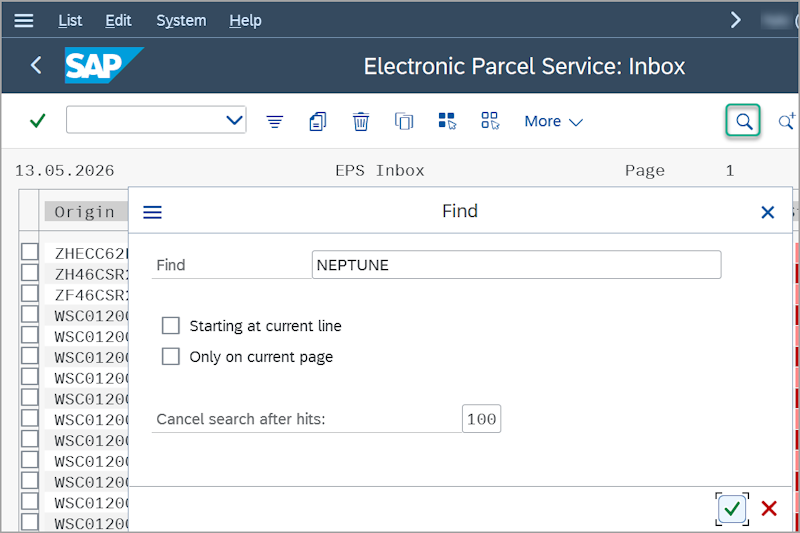
Task: Open the Edit menu
Action: (x=118, y=20)
